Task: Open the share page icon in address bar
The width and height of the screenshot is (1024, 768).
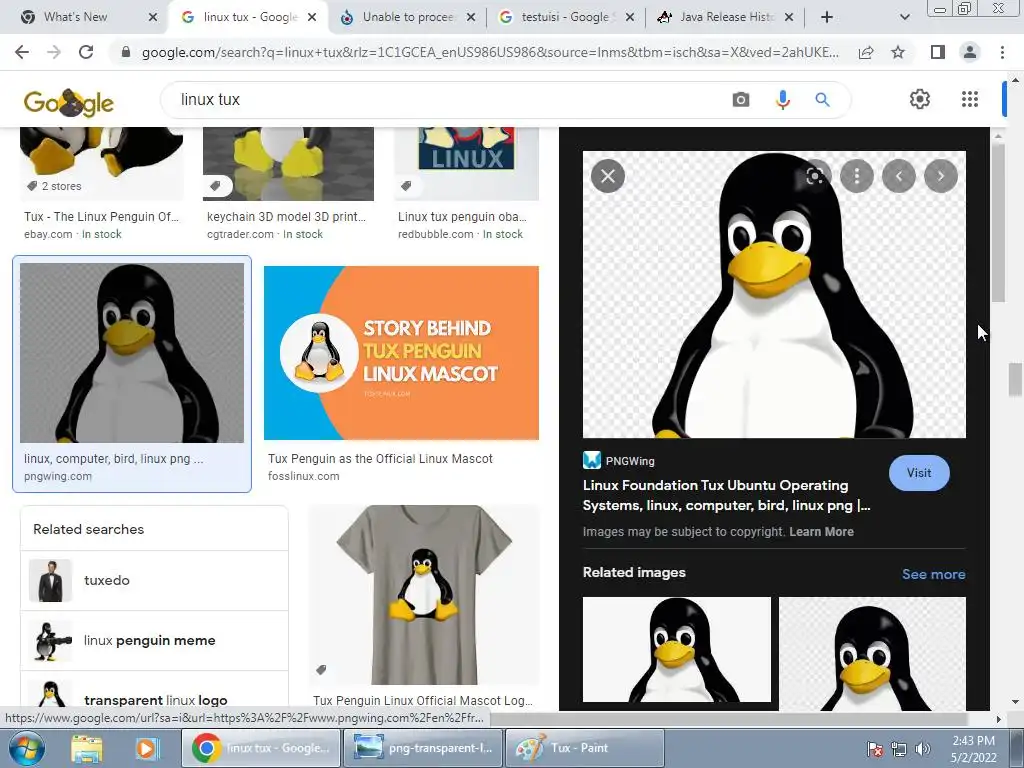Action: tap(866, 52)
